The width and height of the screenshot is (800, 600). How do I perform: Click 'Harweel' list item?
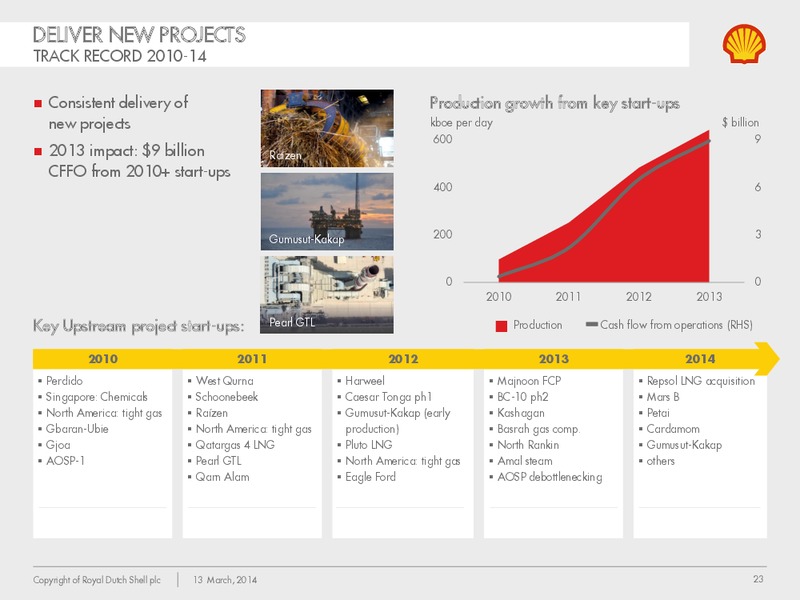[365, 381]
